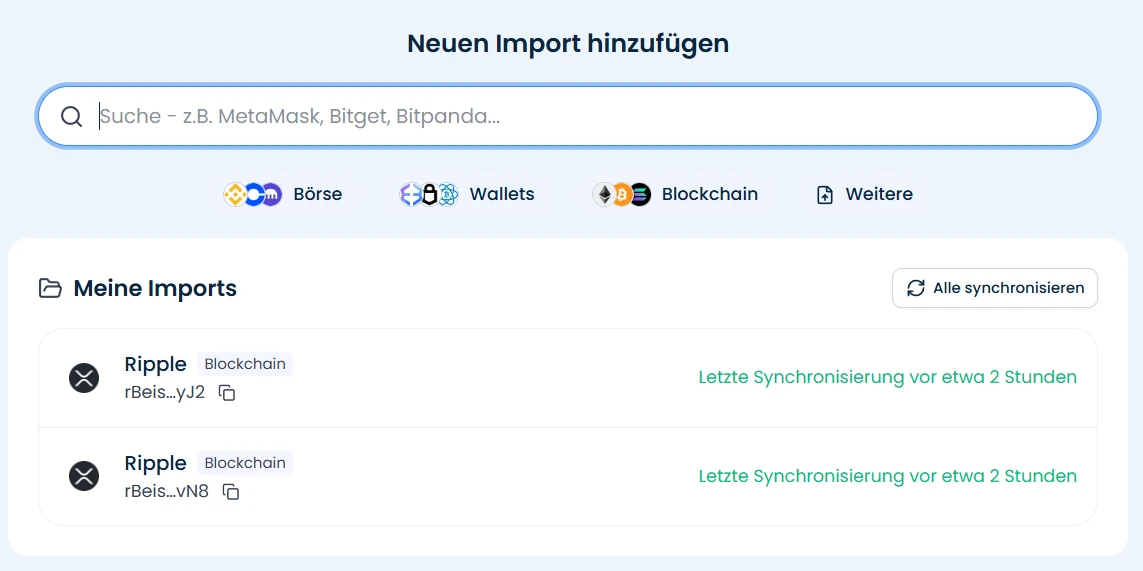Open the Weitere category
Image resolution: width=1143 pixels, height=571 pixels.
(x=865, y=195)
